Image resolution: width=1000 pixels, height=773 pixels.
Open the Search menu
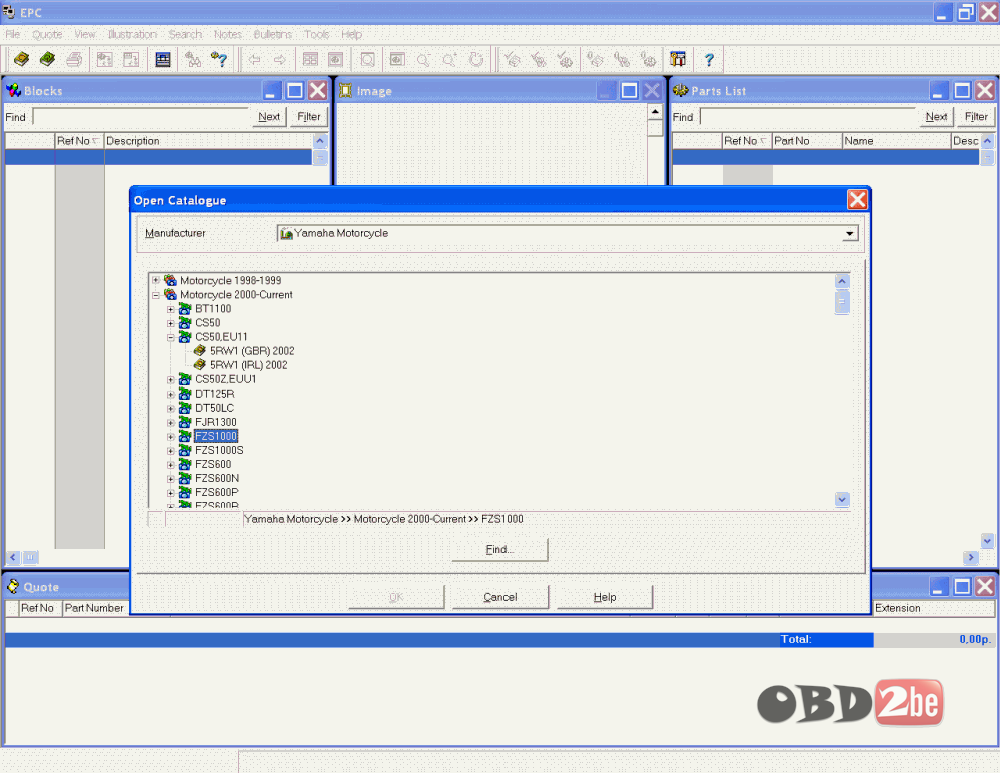[x=185, y=34]
